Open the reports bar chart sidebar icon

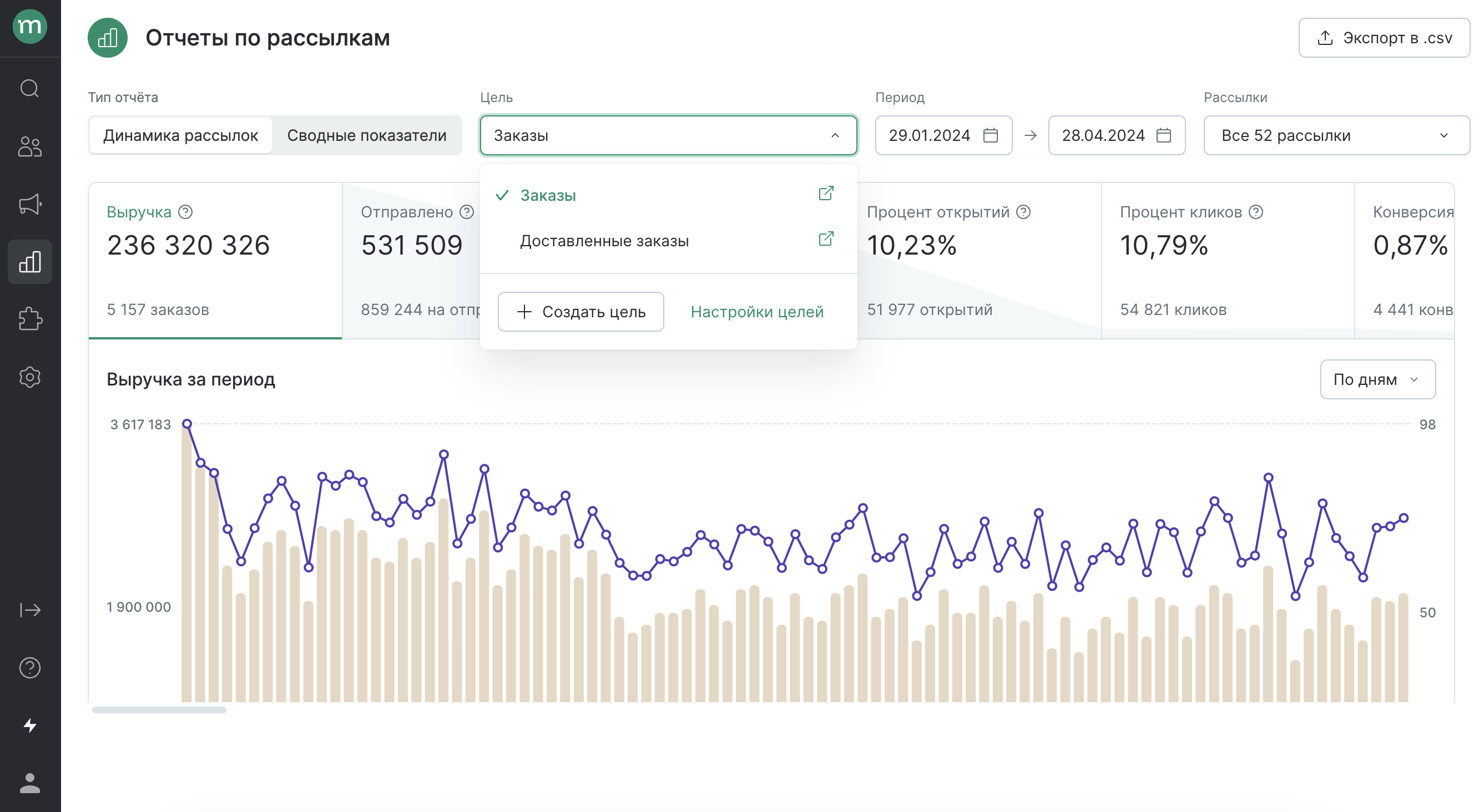click(30, 261)
